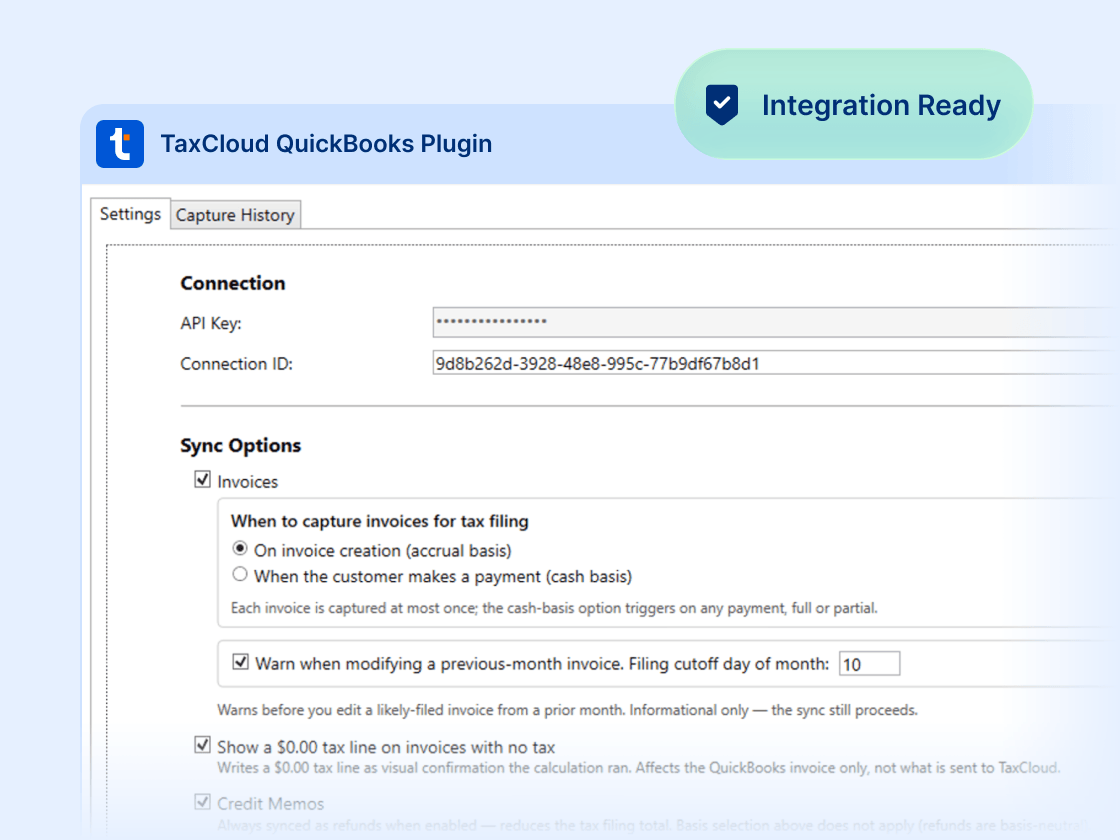
Task: Click the Connection section heading
Action: coord(233,283)
